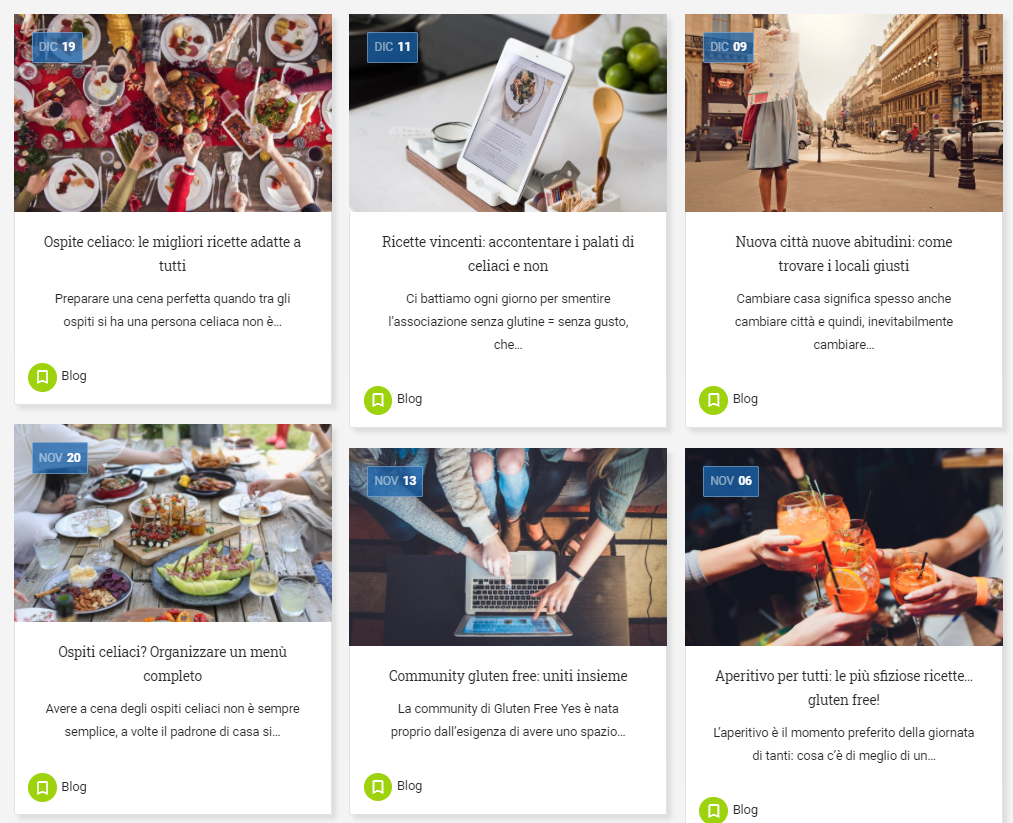Open the city street map thumbnail
Viewport: 1013px width, 823px height.
844,113
